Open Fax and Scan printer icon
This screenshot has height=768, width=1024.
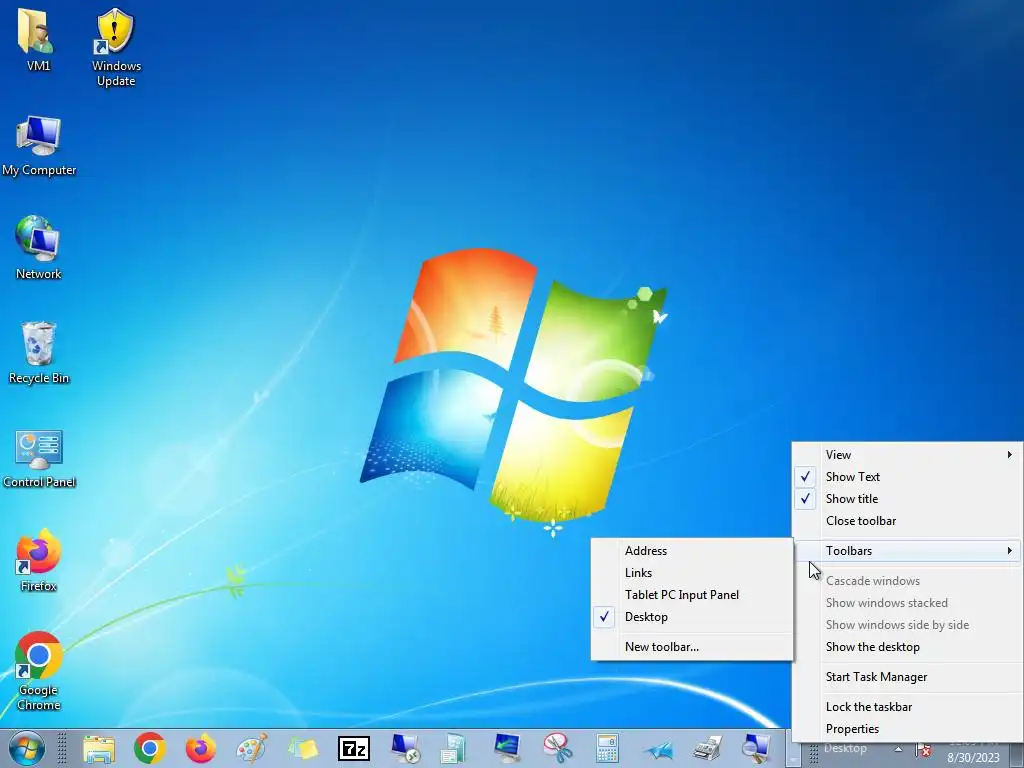[x=709, y=748]
